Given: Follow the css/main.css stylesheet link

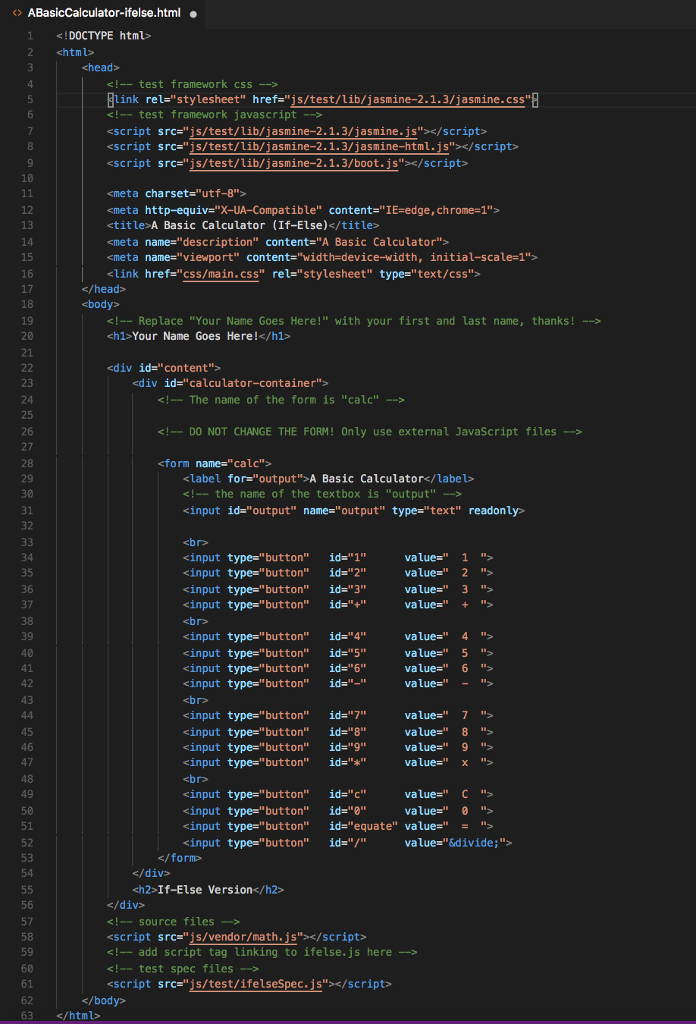Looking at the screenshot, I should pyautogui.click(x=221, y=274).
